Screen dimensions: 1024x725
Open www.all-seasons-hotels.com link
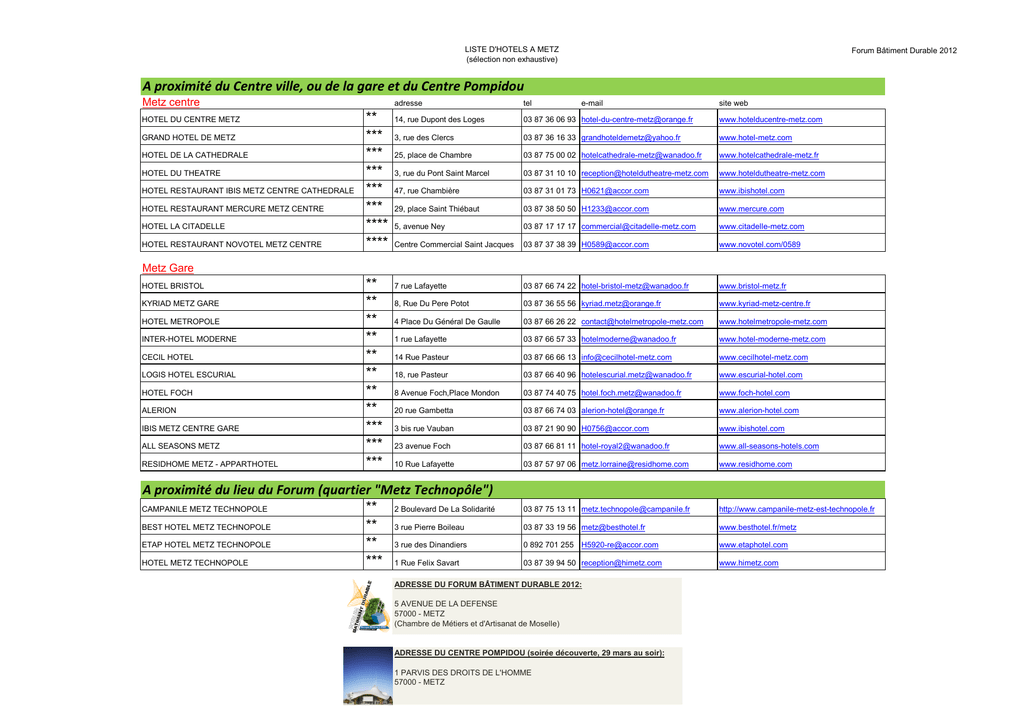point(769,446)
